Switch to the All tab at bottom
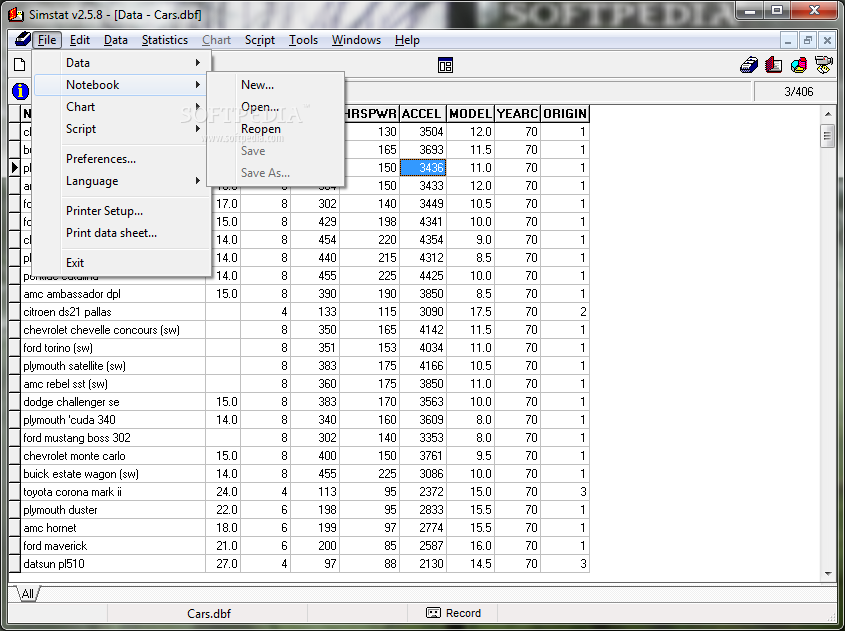The height and width of the screenshot is (631, 845). (x=27, y=593)
